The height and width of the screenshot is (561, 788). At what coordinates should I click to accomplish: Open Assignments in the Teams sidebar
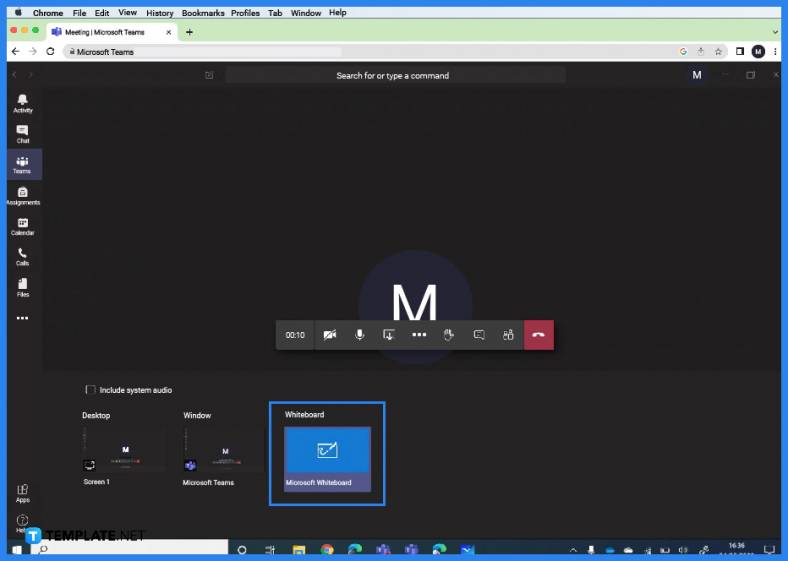tap(23, 196)
